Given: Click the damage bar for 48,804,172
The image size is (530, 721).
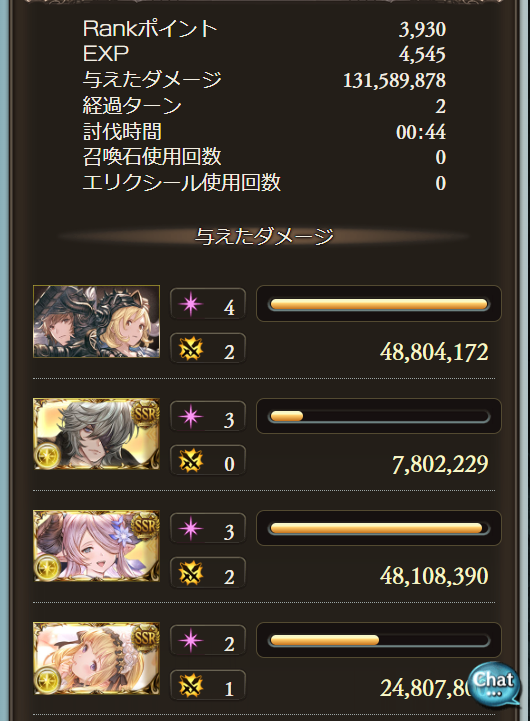Looking at the screenshot, I should point(379,304).
